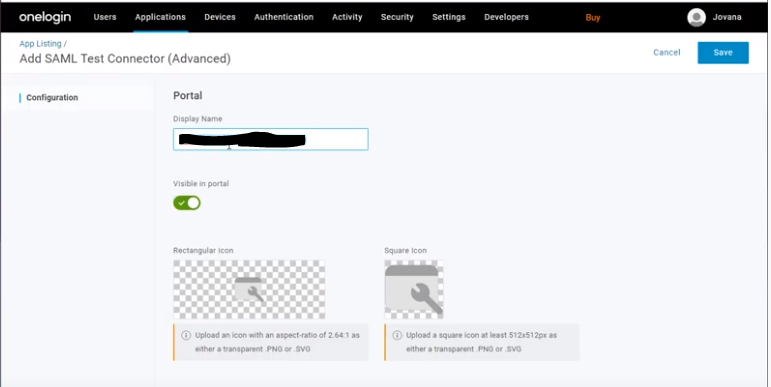Viewport: 771px width, 387px height.
Task: Click the Rectangular Icon upload area
Action: click(249, 289)
